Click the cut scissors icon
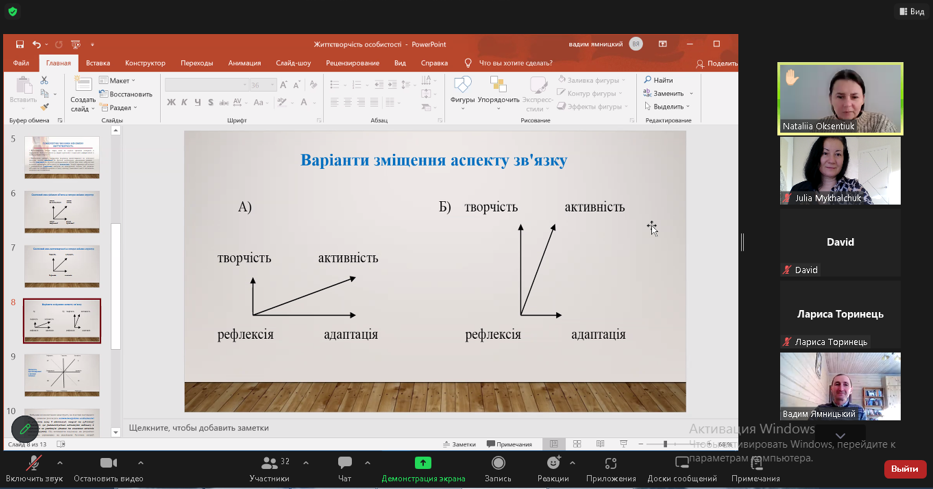The width and height of the screenshot is (933, 489). pyautogui.click(x=44, y=80)
